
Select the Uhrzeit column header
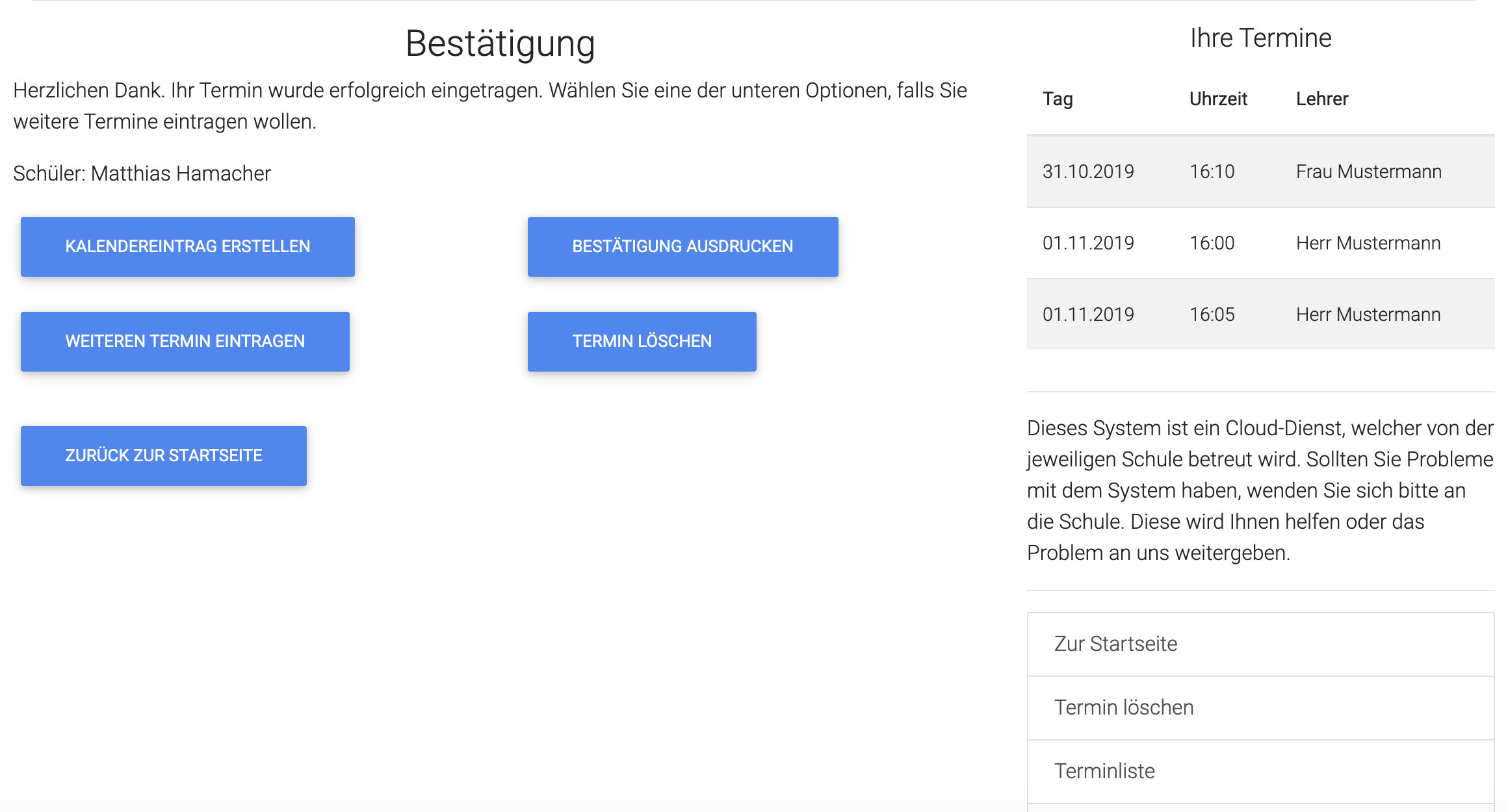[x=1218, y=99]
